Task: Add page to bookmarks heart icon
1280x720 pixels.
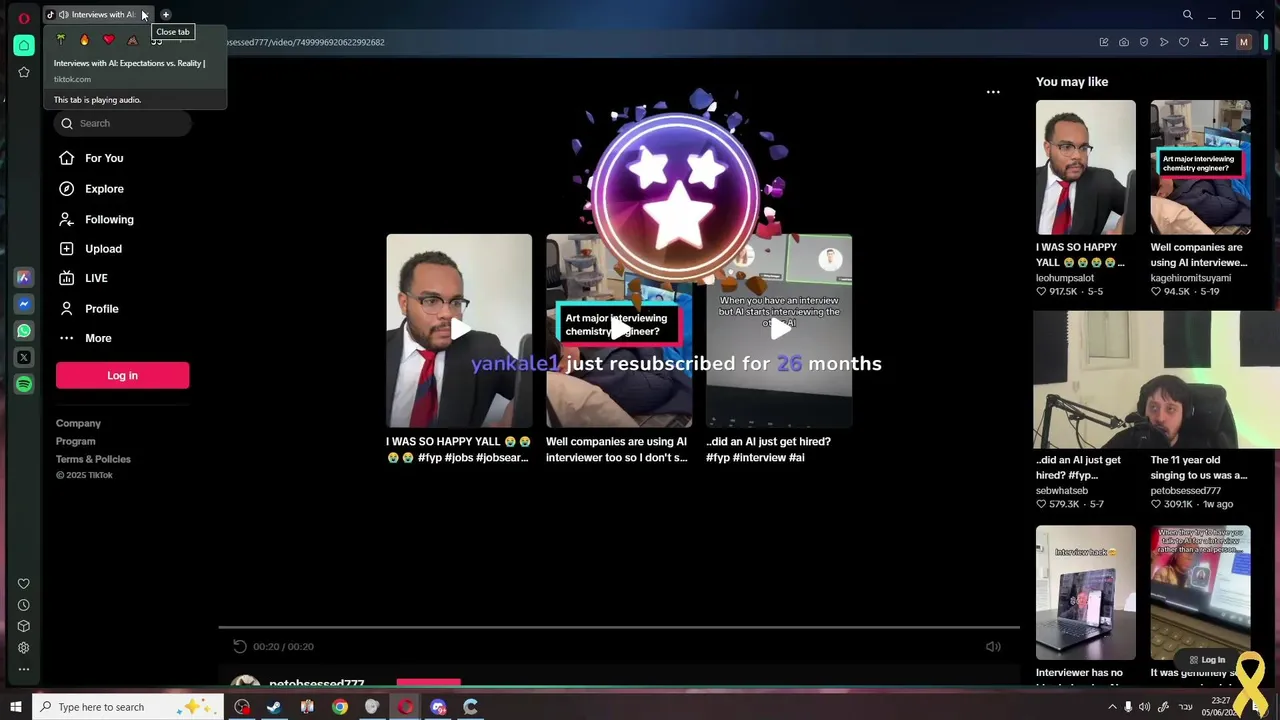Action: pyautogui.click(x=1184, y=42)
